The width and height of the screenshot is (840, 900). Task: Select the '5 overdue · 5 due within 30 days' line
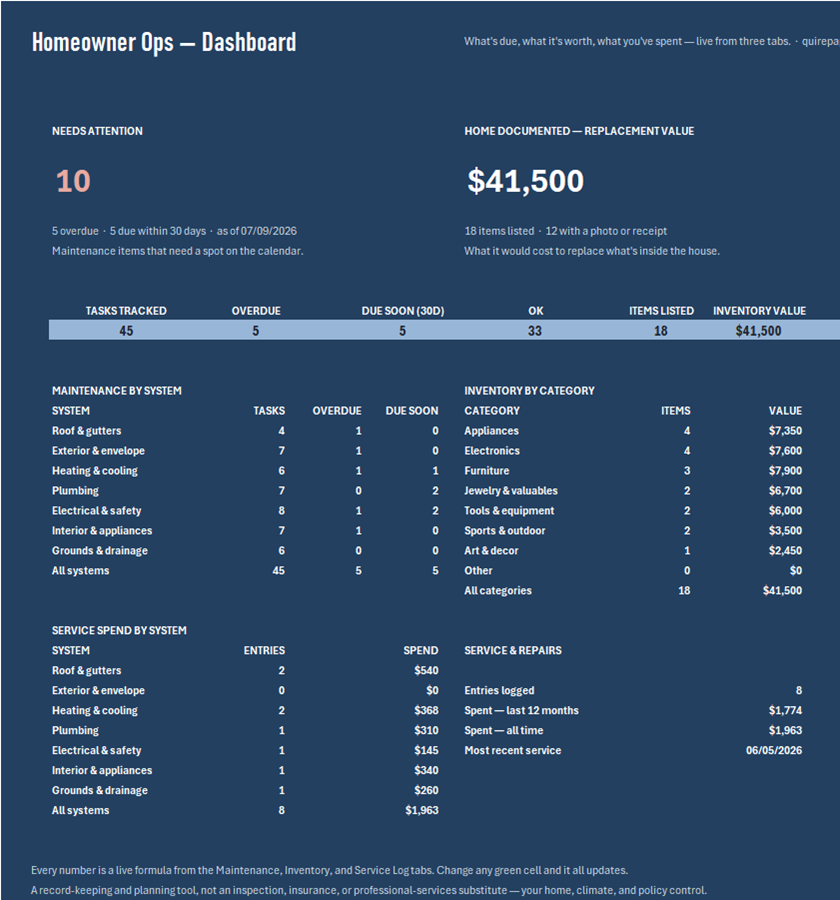(x=175, y=231)
